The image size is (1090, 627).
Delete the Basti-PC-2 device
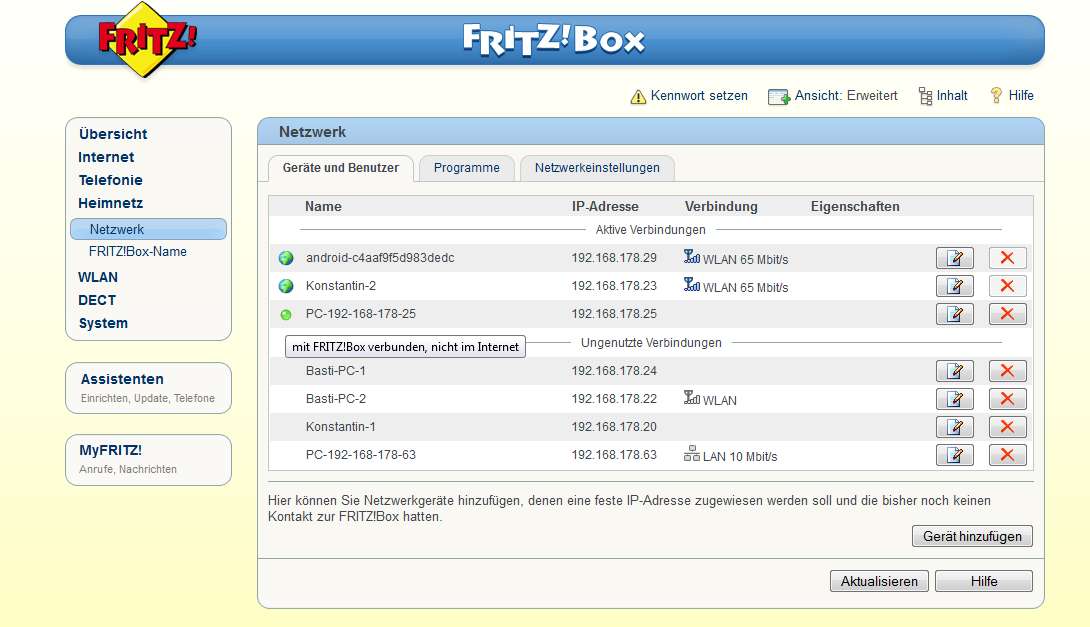point(1007,399)
